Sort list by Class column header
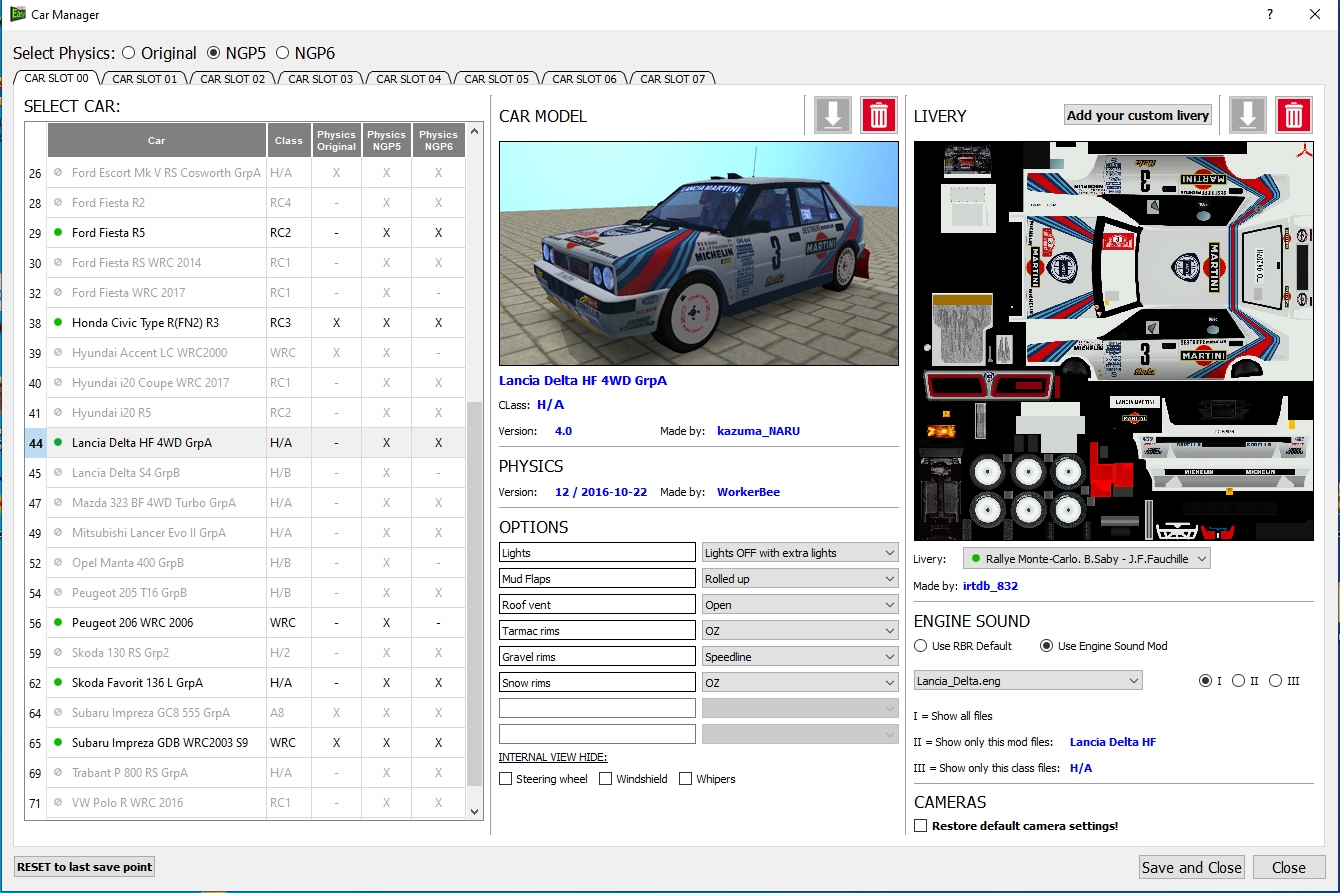1340x893 pixels. click(x=289, y=141)
